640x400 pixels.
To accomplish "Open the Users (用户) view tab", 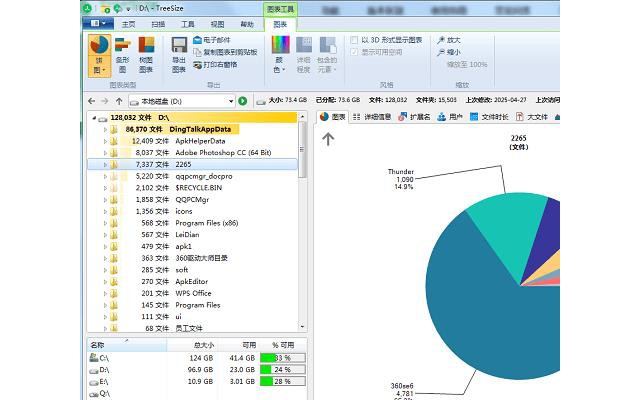I will click(449, 117).
